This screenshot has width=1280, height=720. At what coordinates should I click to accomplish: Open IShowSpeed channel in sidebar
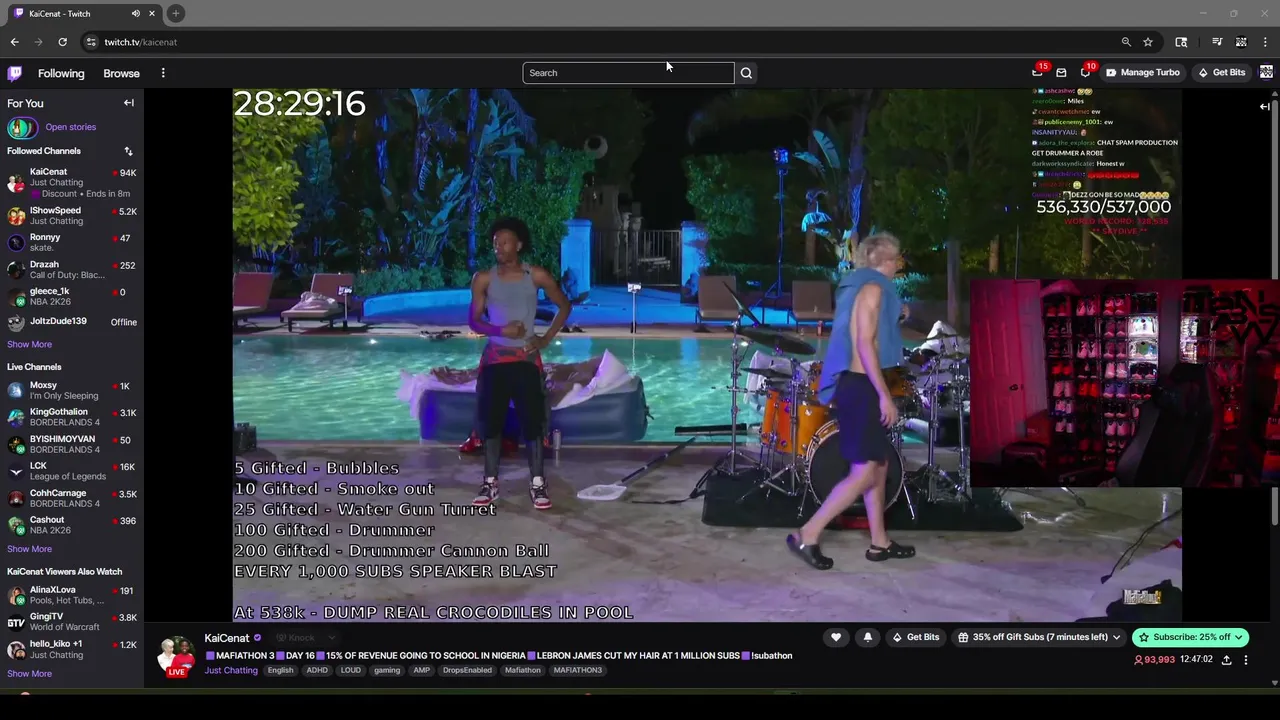(x=72, y=216)
